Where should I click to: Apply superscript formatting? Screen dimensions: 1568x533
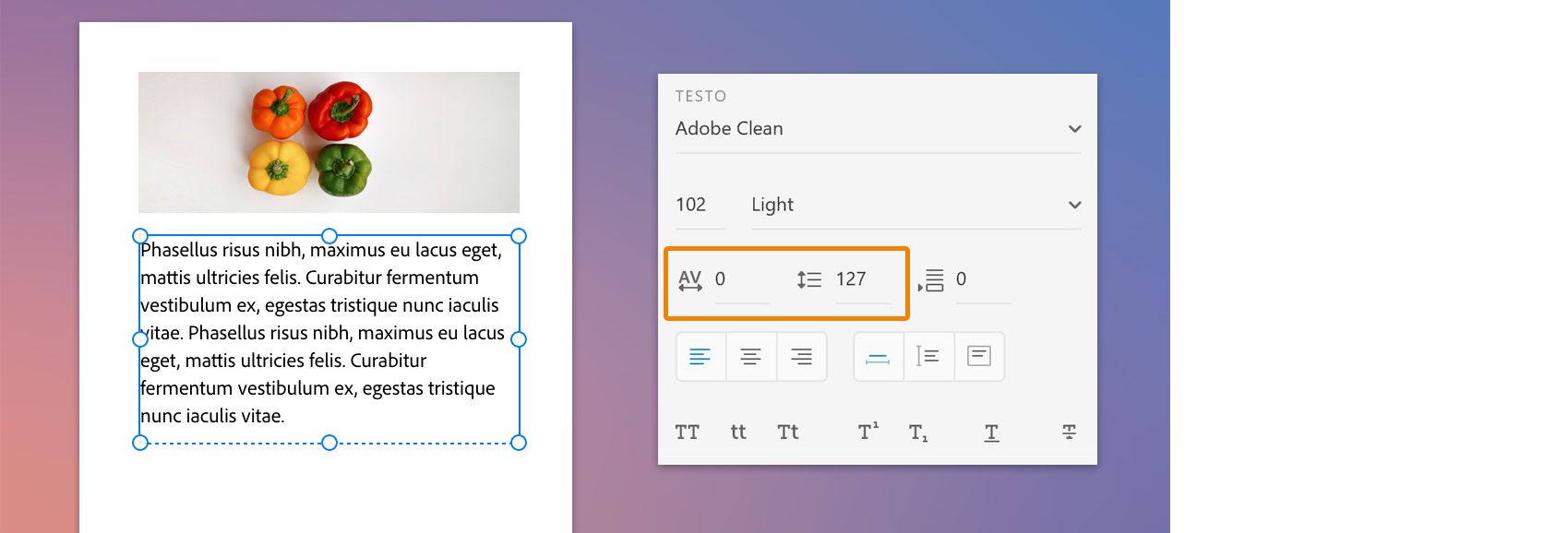point(868,432)
